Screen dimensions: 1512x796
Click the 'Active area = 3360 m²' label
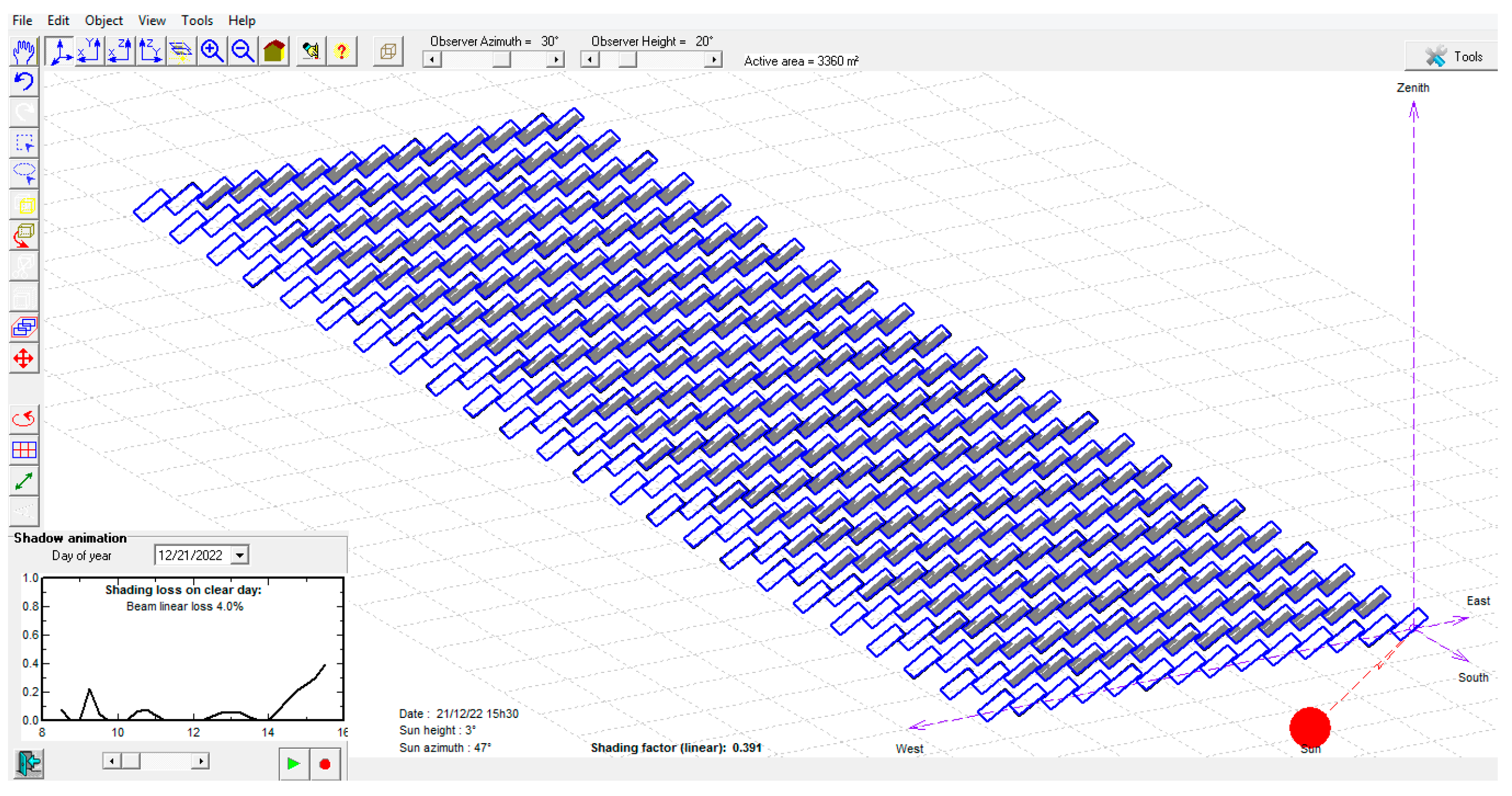point(801,61)
